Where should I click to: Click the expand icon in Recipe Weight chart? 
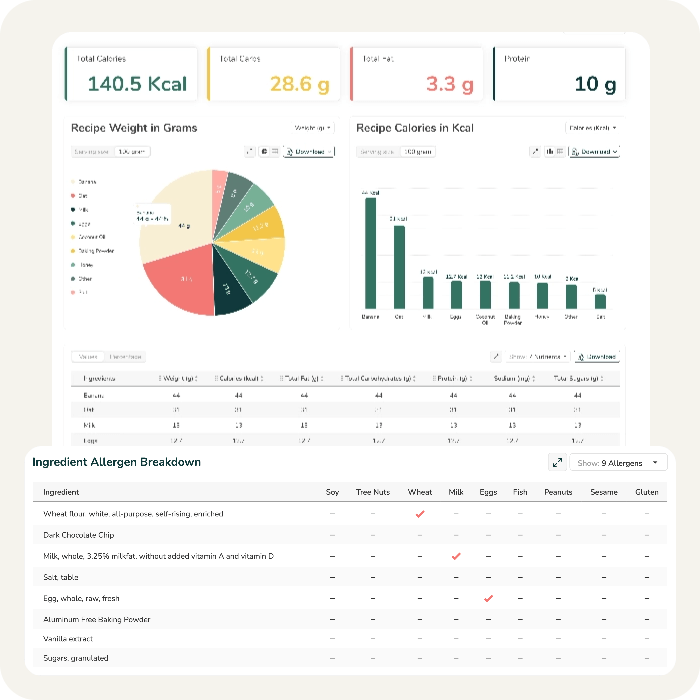250,152
